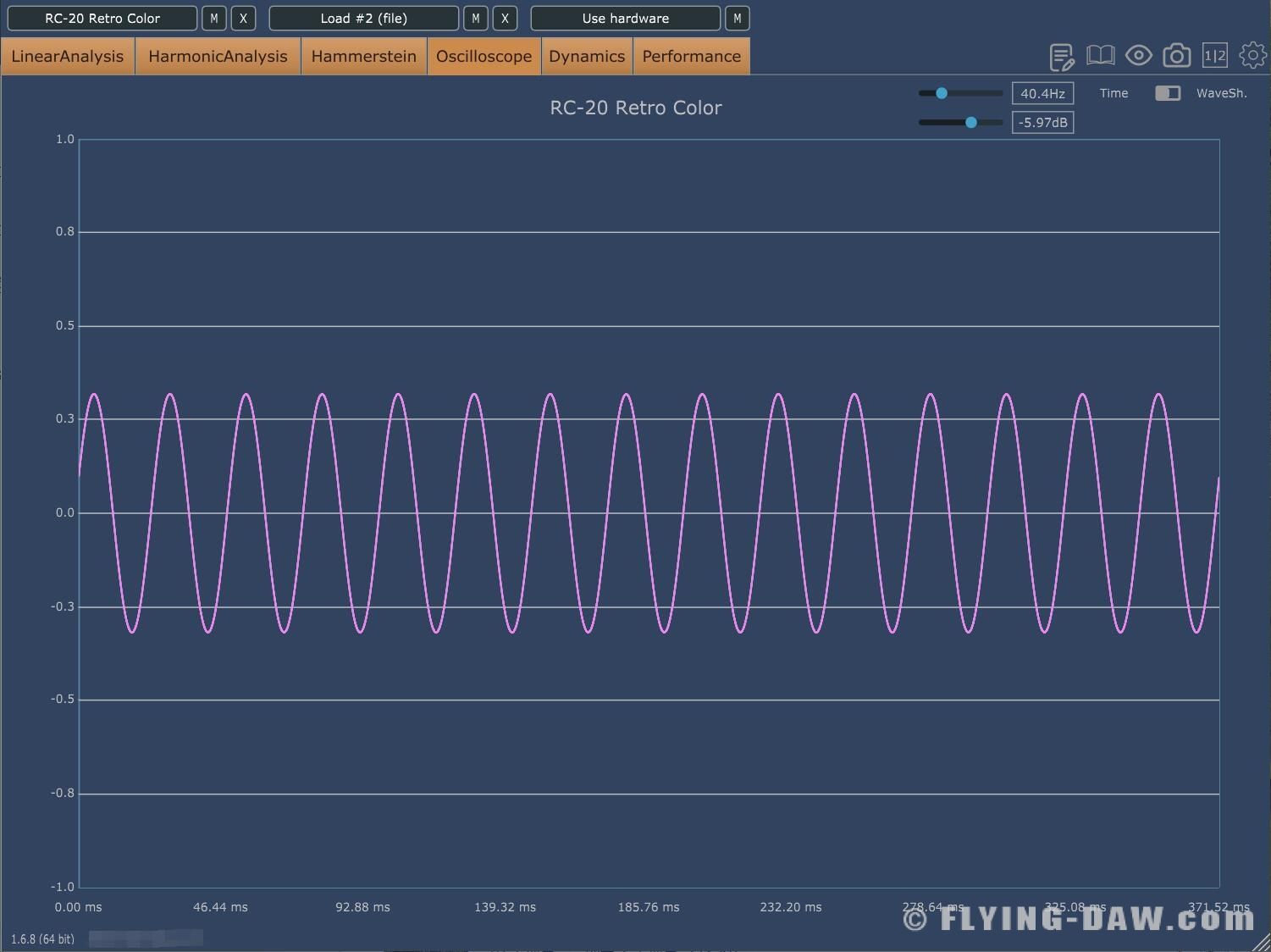Click the Load #2 (file) button

pos(364,18)
